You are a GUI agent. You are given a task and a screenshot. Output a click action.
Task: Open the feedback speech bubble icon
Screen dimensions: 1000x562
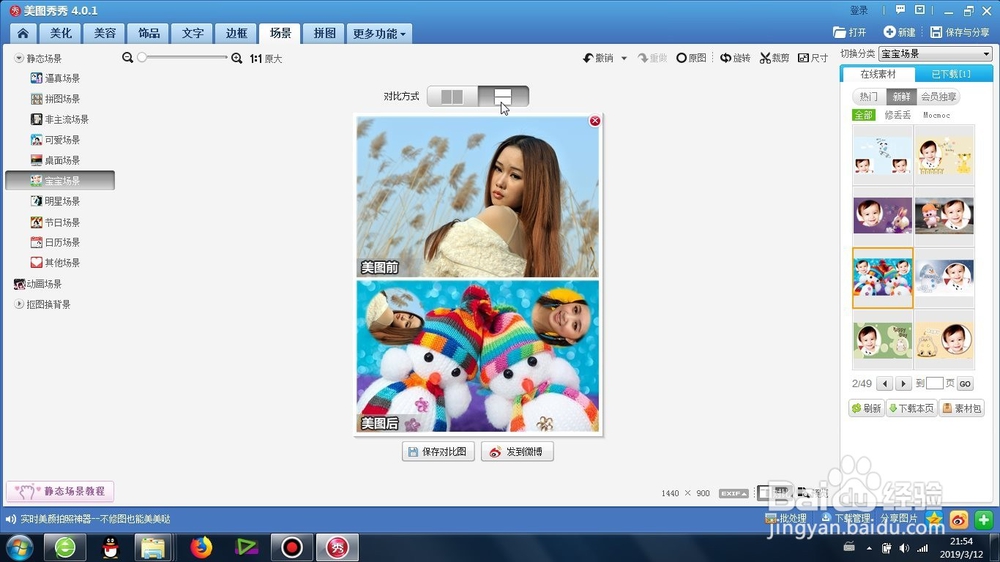(900, 10)
